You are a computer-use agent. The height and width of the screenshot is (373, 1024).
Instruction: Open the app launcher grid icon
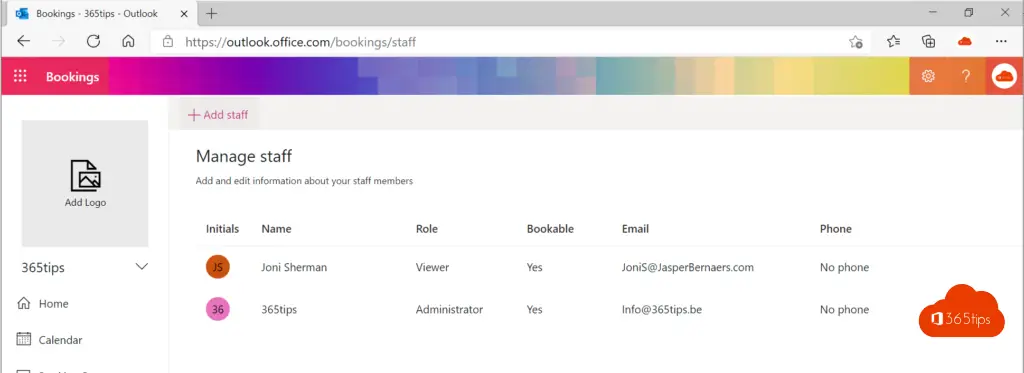click(x=20, y=76)
